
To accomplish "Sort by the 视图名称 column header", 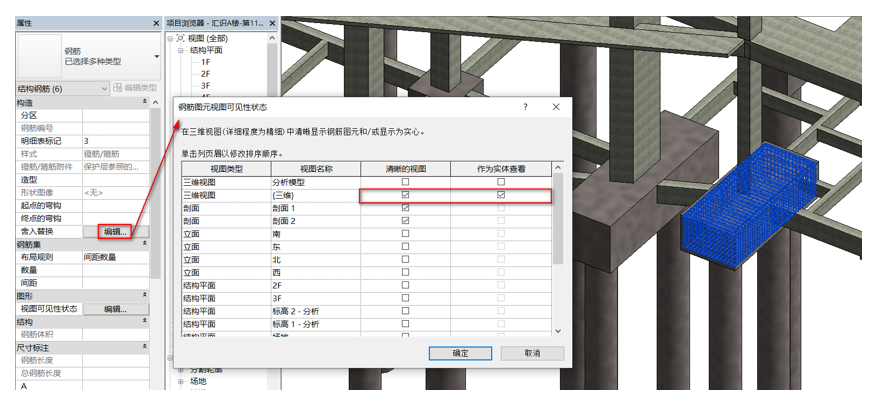I will click(316, 168).
